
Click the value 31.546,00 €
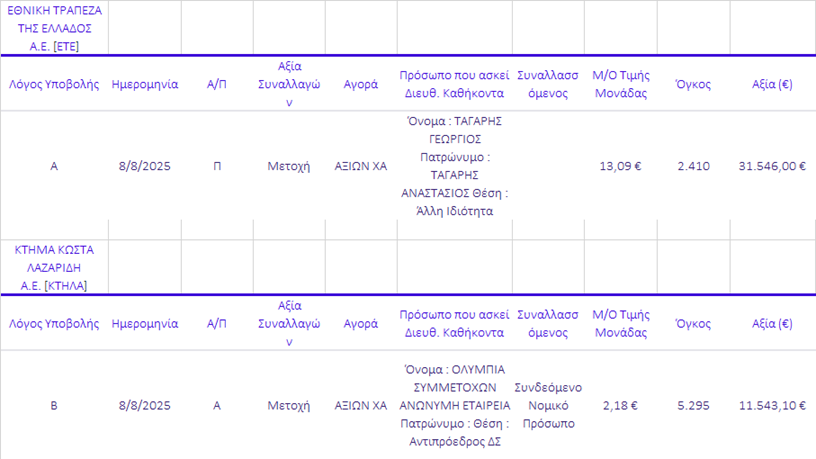point(772,166)
